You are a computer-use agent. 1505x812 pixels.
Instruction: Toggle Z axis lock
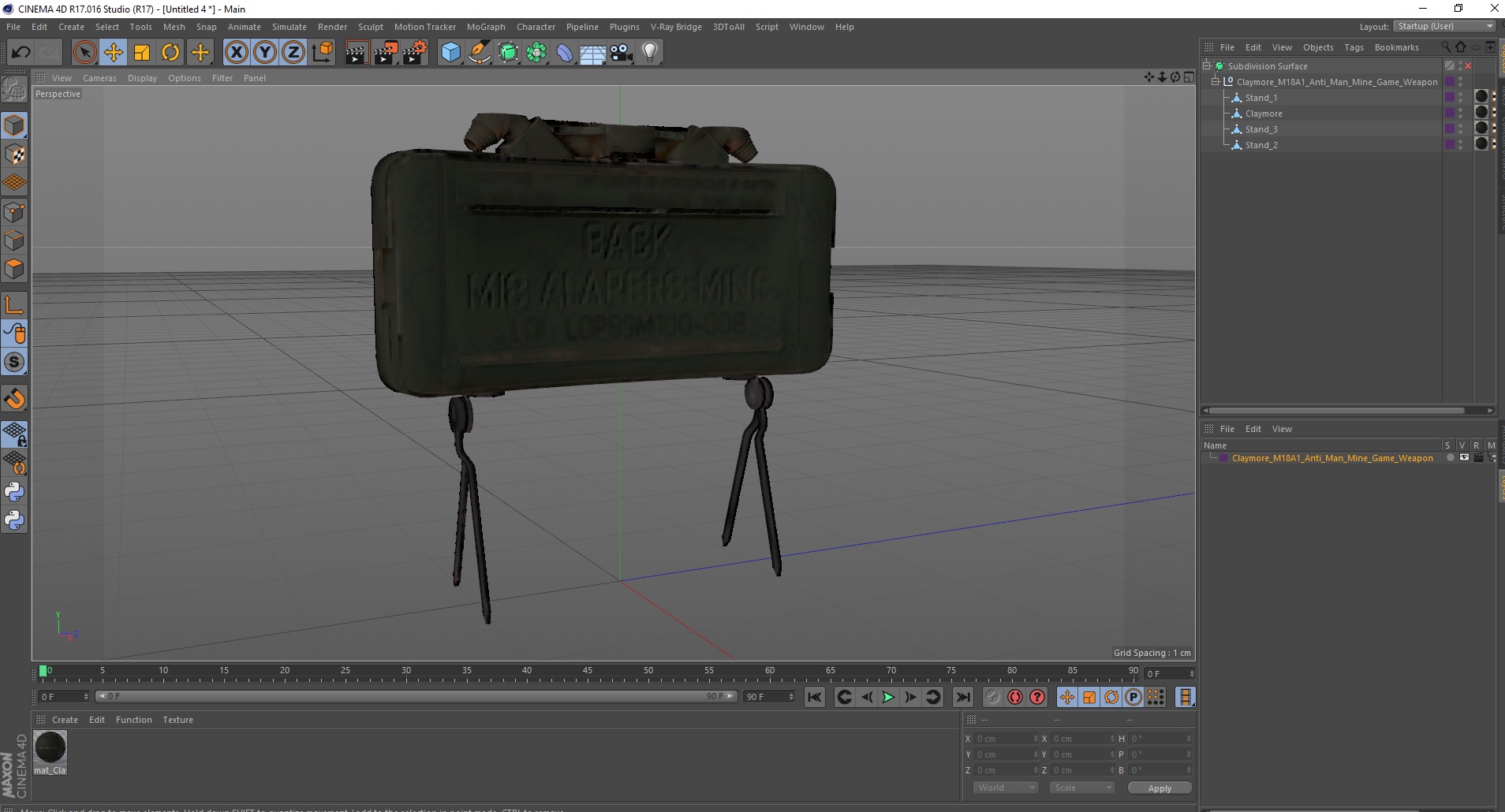coord(293,53)
